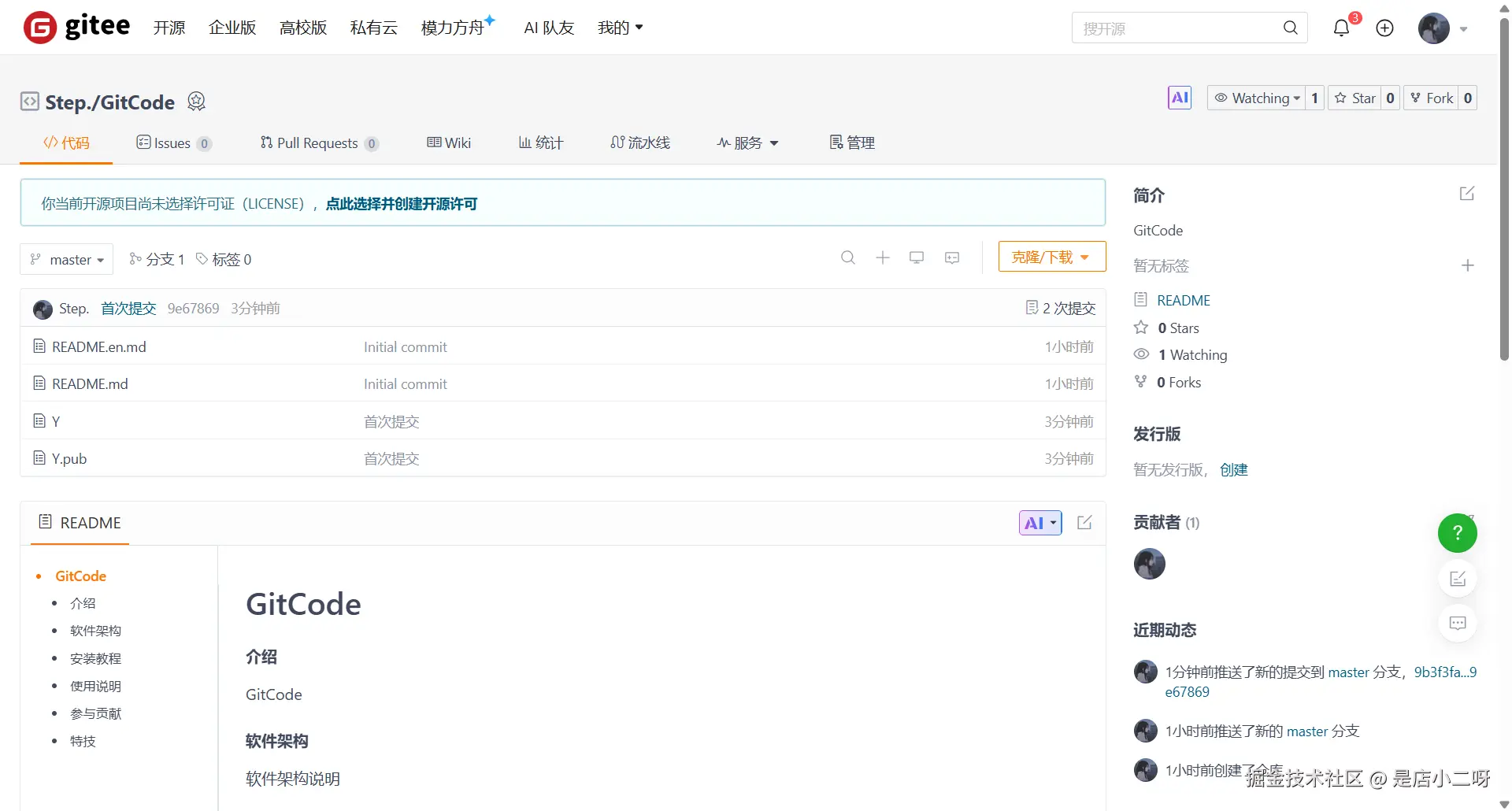Open the 统计 tab
Screen dimensions: 1512x811
coord(541,143)
